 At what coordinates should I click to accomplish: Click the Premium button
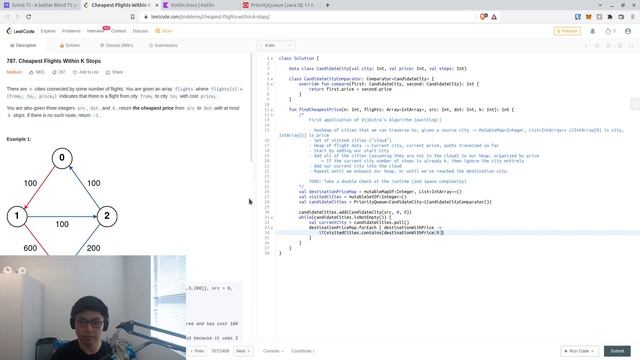point(567,31)
